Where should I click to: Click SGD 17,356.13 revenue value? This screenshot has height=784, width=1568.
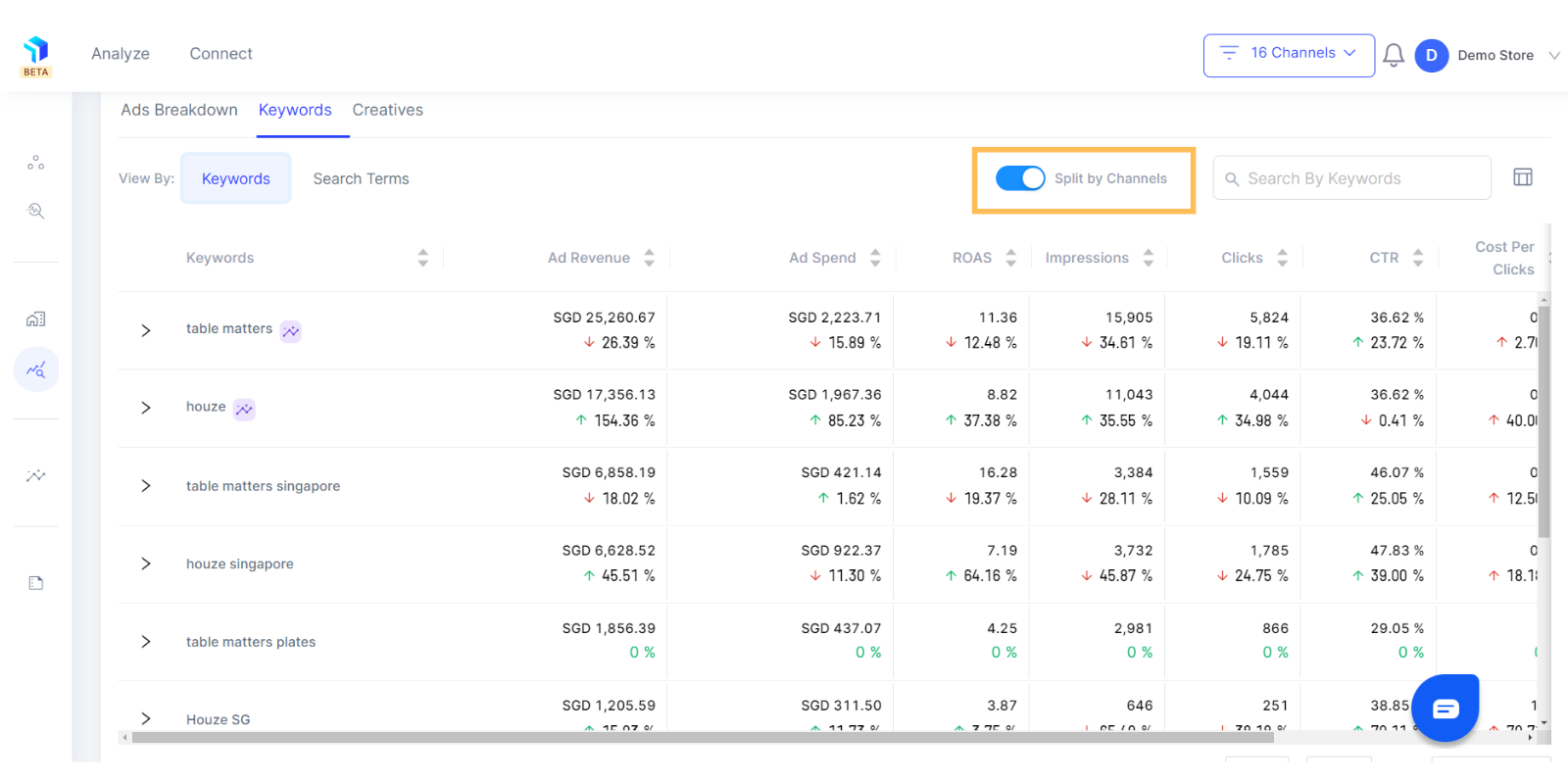(x=604, y=395)
